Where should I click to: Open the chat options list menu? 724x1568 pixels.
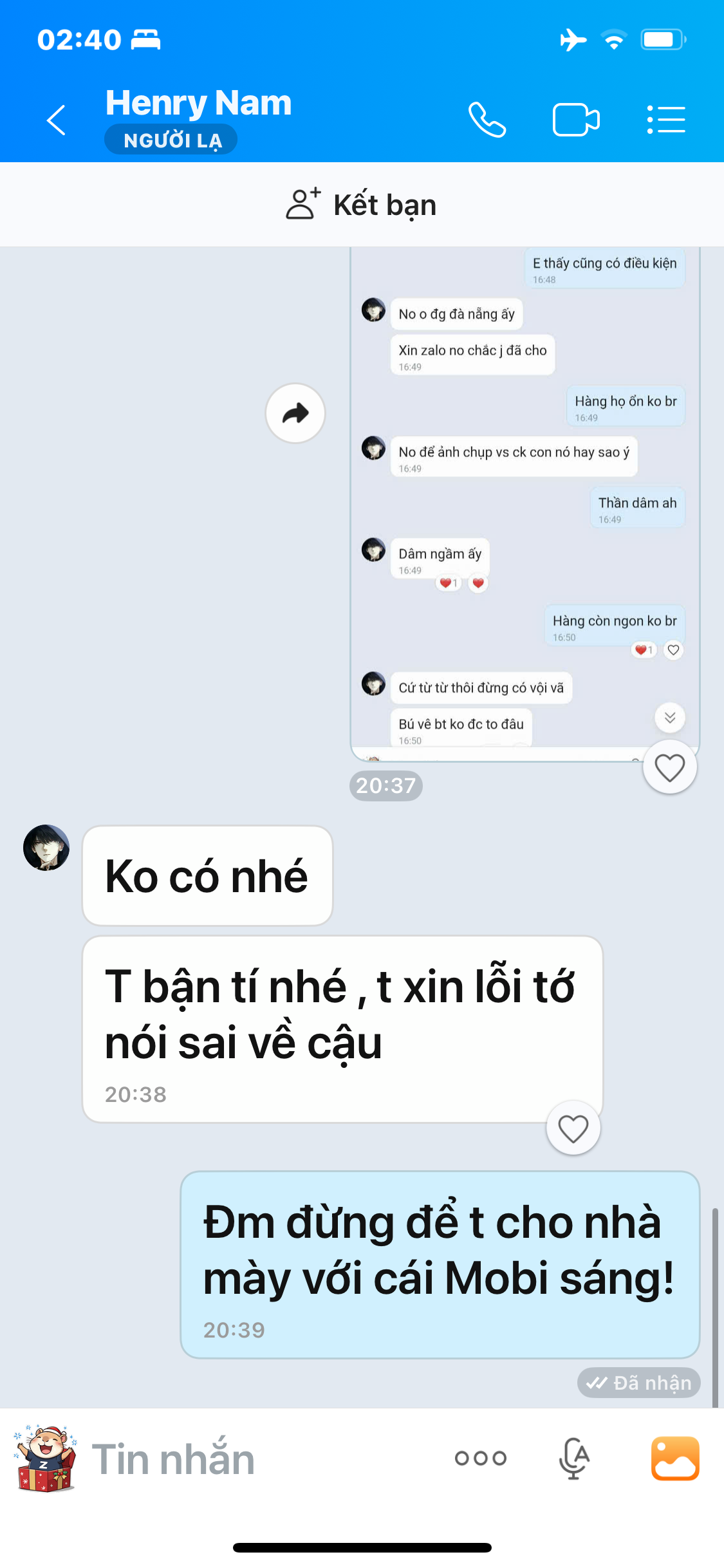(666, 120)
